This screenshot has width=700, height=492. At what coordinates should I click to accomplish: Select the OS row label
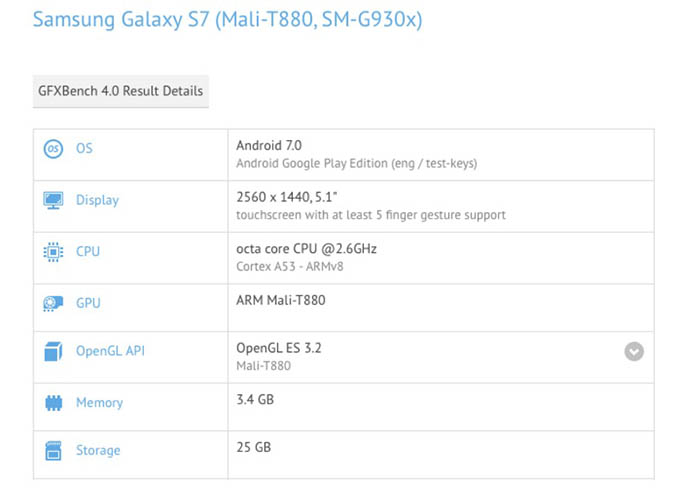point(84,149)
